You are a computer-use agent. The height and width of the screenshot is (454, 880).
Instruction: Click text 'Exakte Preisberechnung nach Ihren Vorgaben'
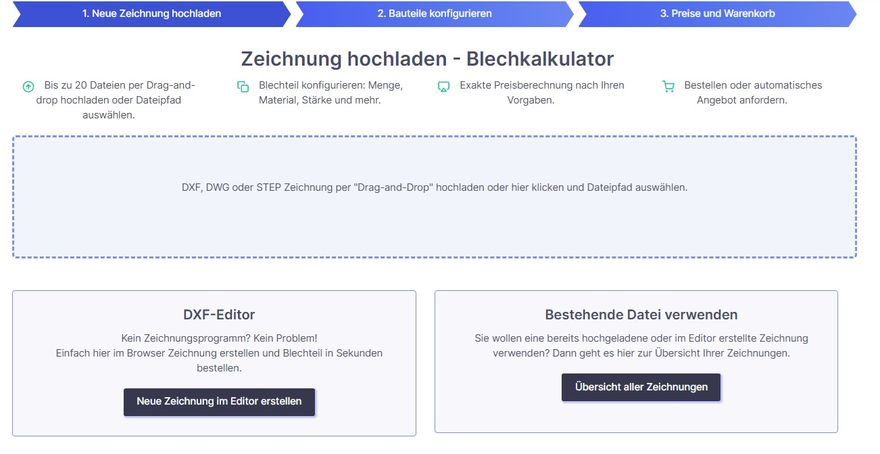542,93
